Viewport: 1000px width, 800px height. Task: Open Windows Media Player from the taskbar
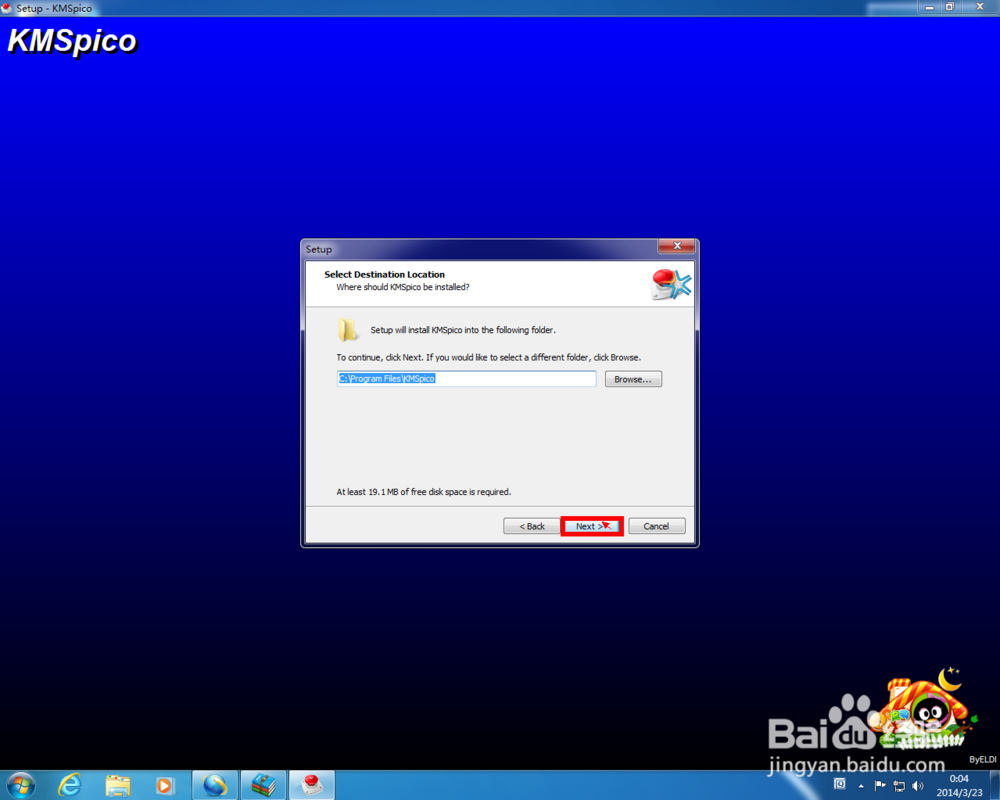[x=165, y=786]
